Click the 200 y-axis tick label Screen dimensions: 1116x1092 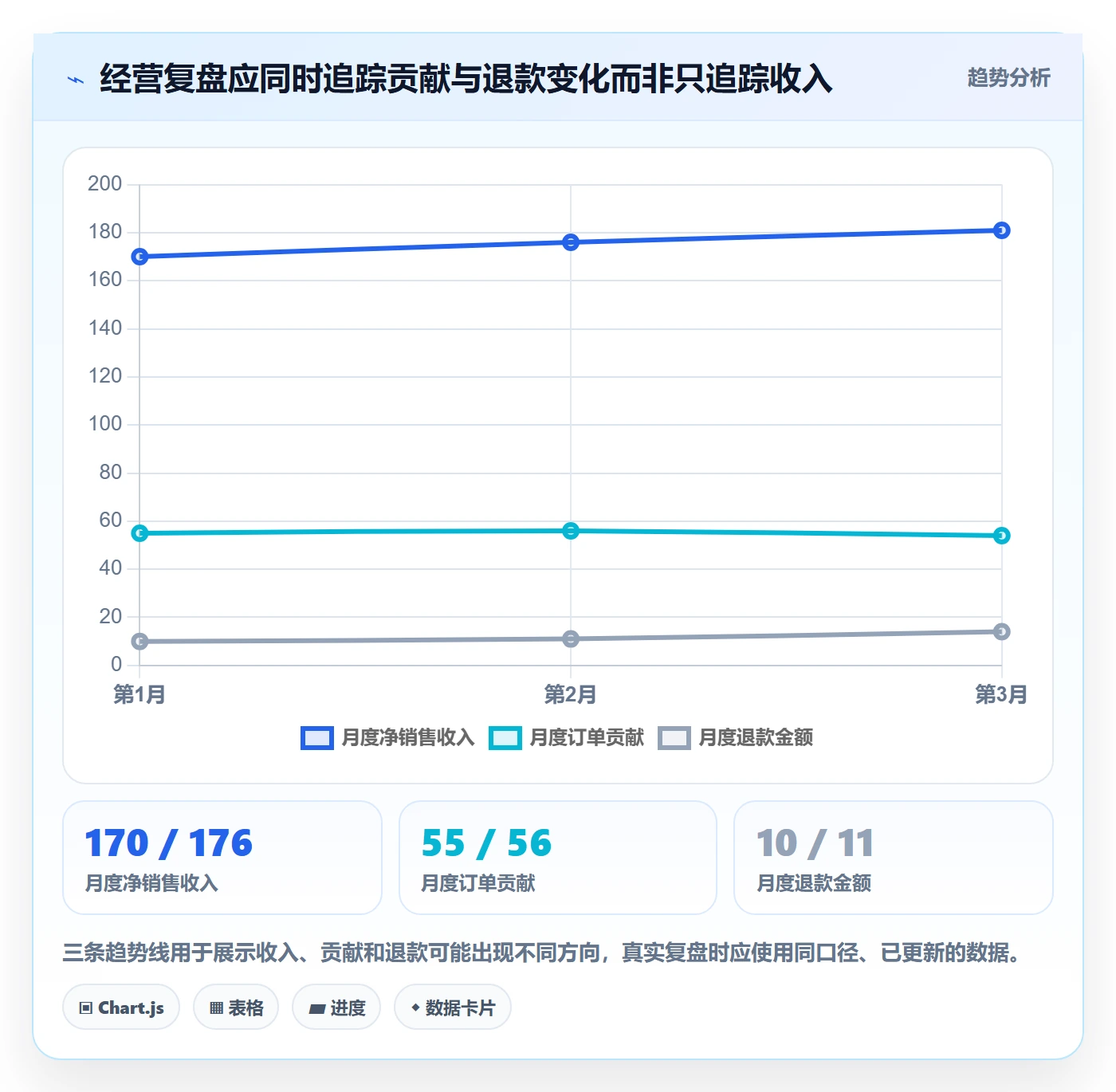pyautogui.click(x=105, y=184)
